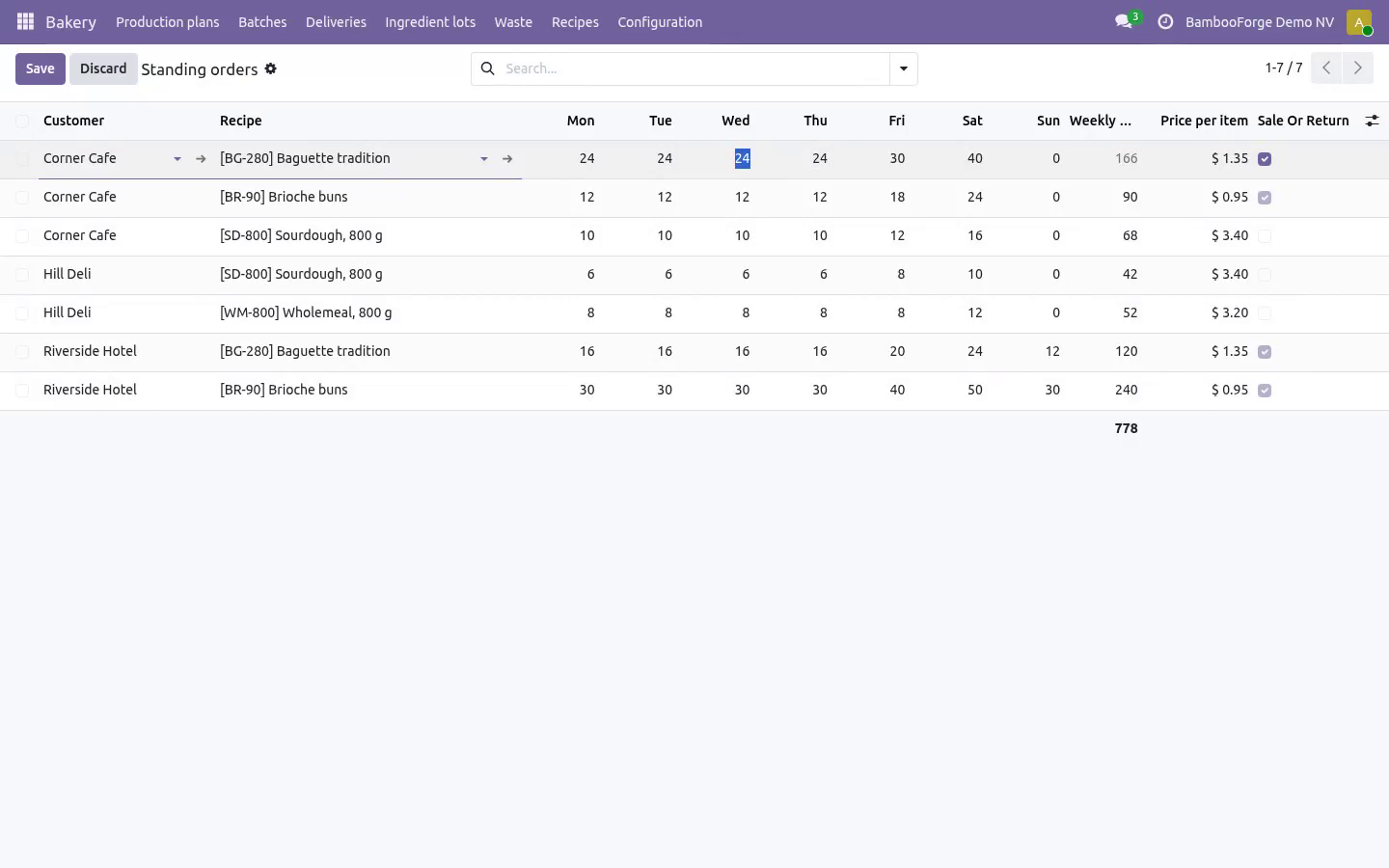Open the Recipes menu
The width and height of the screenshot is (1389, 868).
(575, 22)
